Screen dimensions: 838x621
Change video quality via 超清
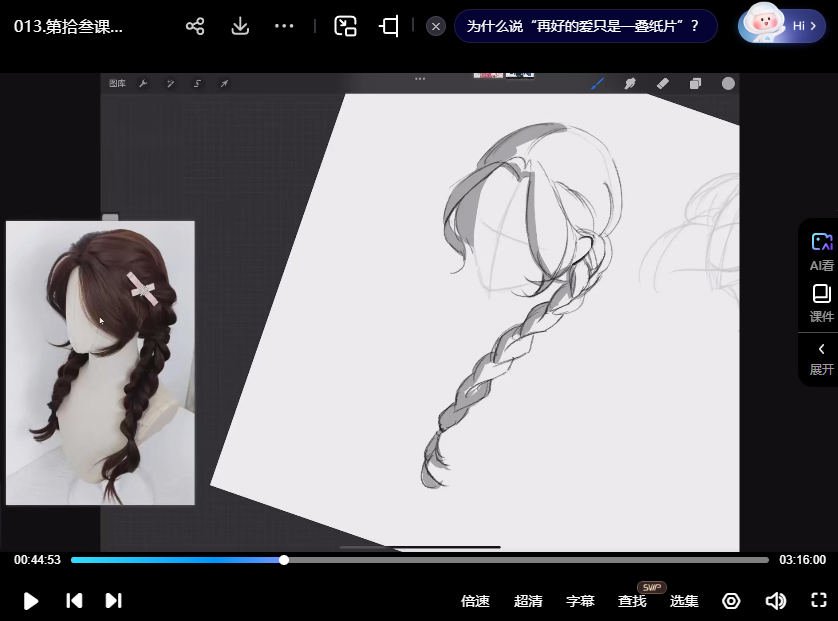click(528, 601)
